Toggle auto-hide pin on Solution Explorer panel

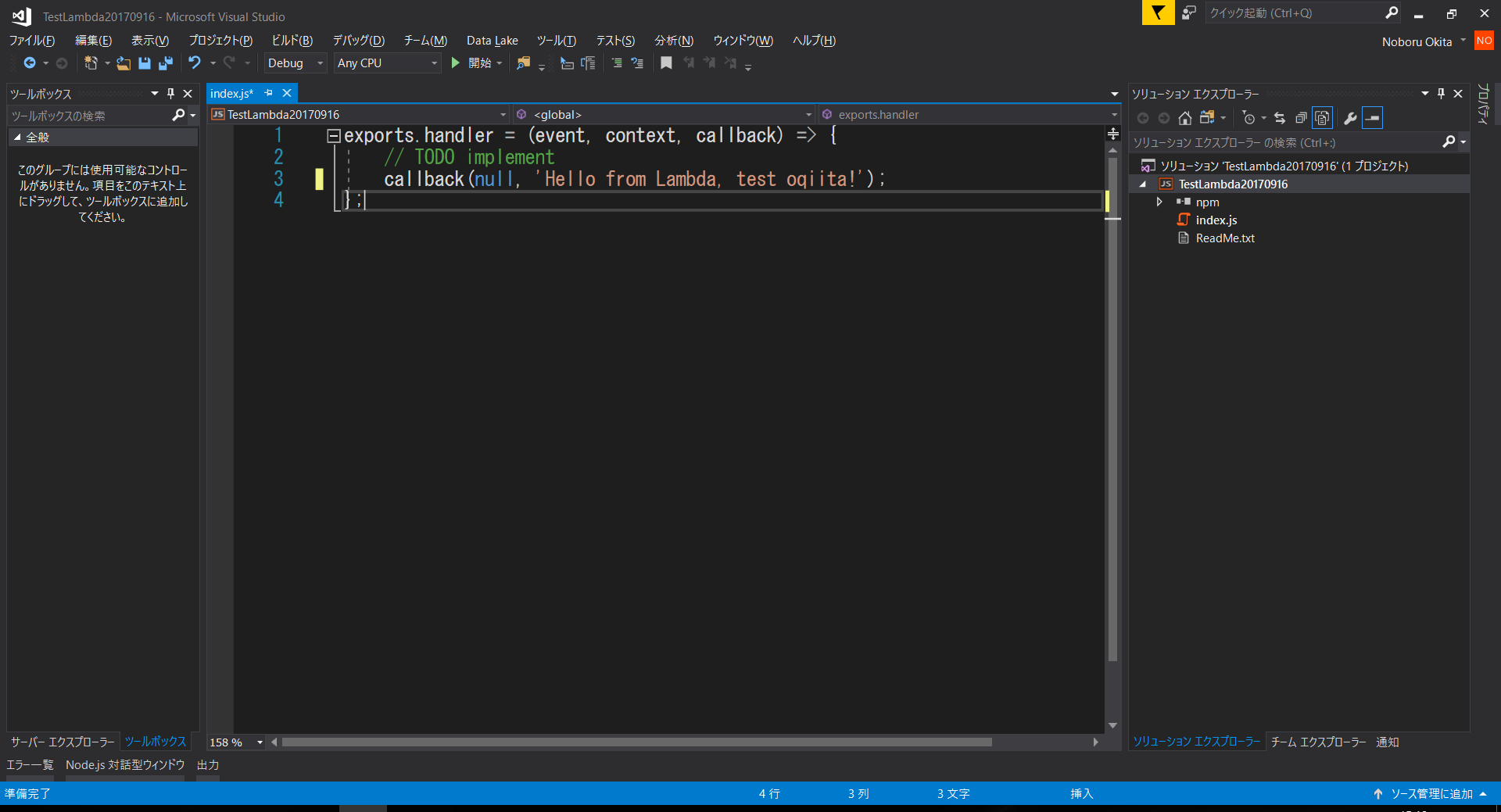pyautogui.click(x=1442, y=94)
